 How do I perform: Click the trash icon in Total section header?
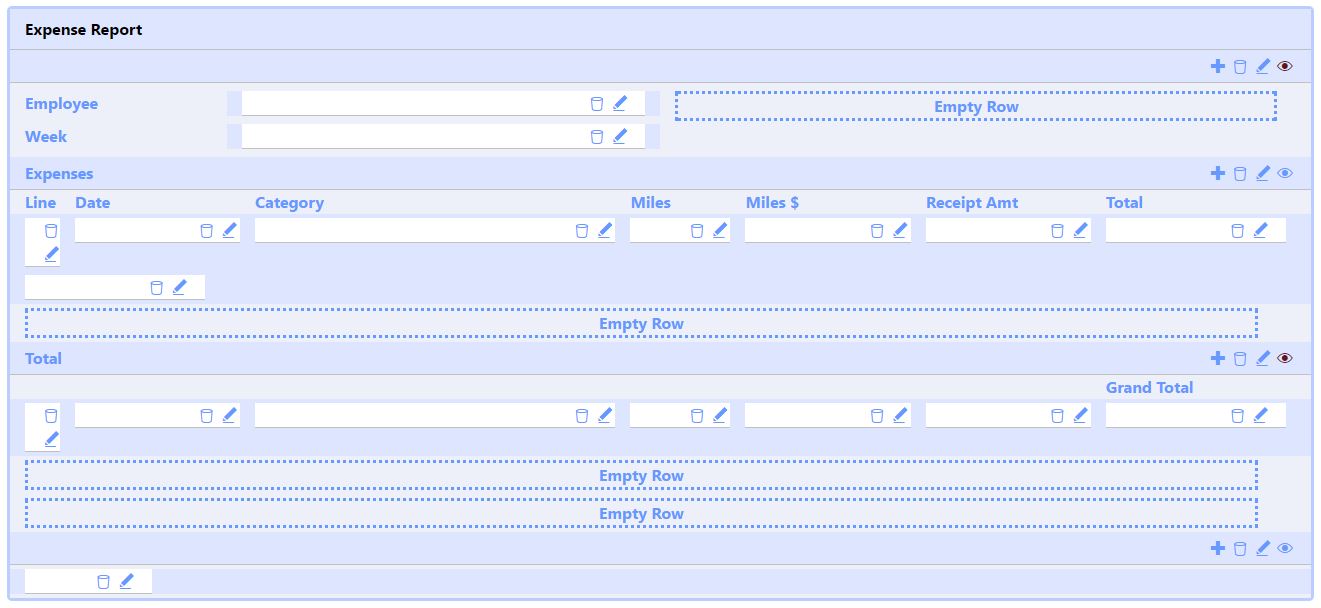(1240, 358)
